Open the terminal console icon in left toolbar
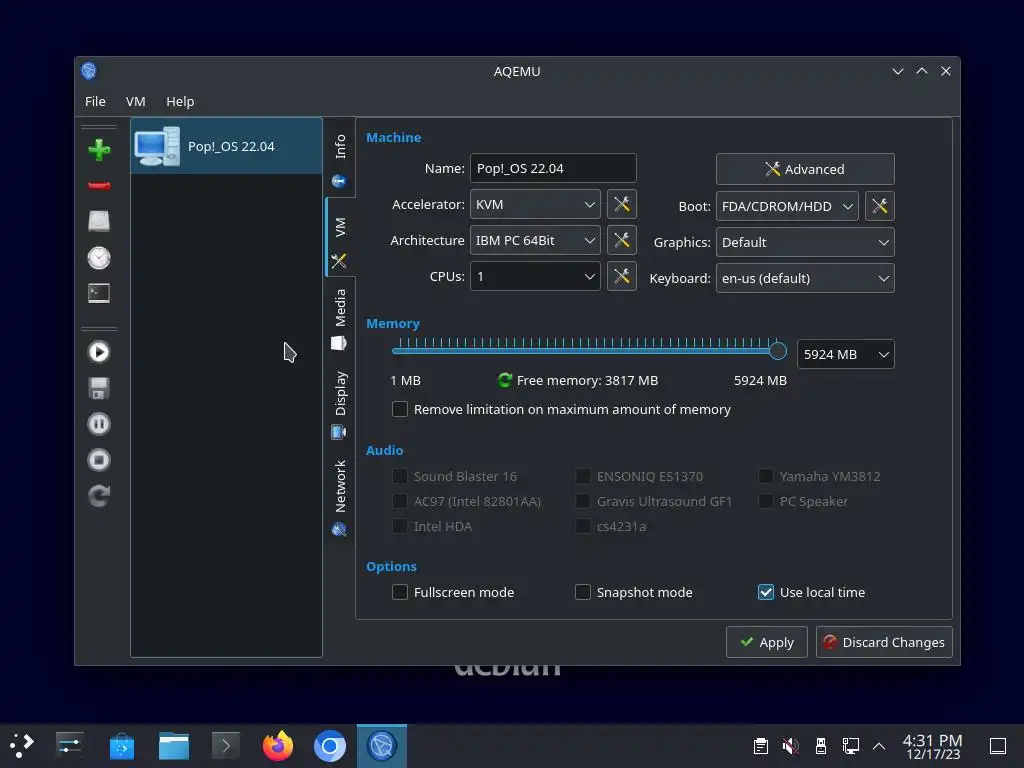Screen dimensions: 1024x768 (x=99, y=293)
